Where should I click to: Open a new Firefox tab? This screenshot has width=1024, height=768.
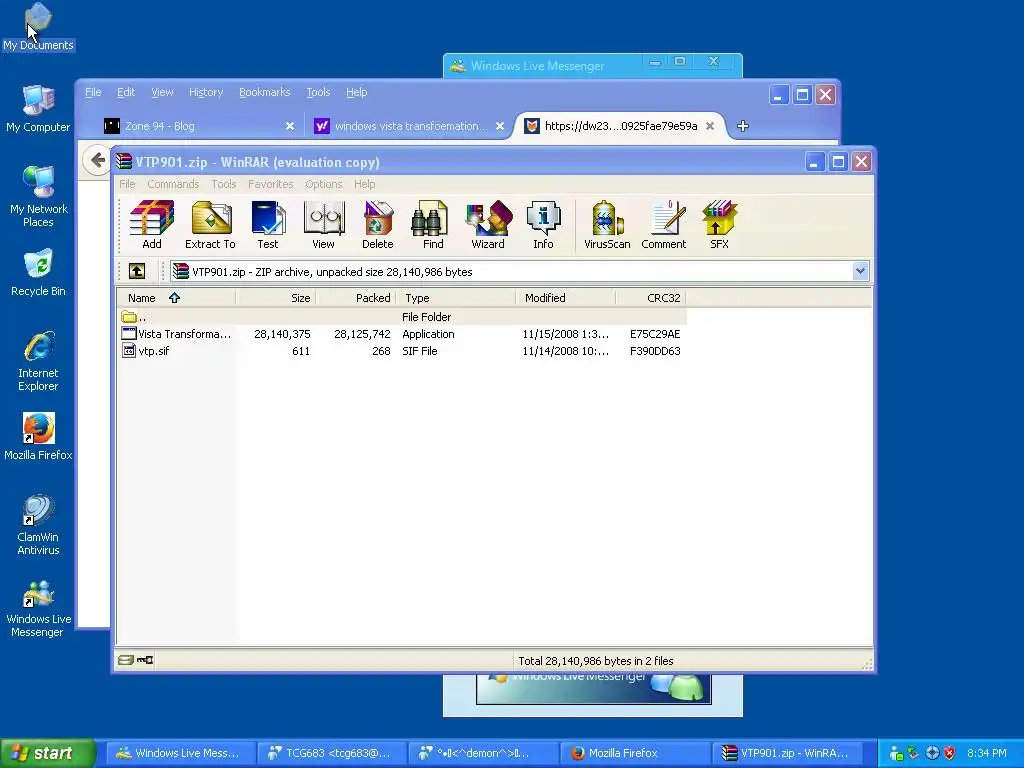pyautogui.click(x=743, y=126)
